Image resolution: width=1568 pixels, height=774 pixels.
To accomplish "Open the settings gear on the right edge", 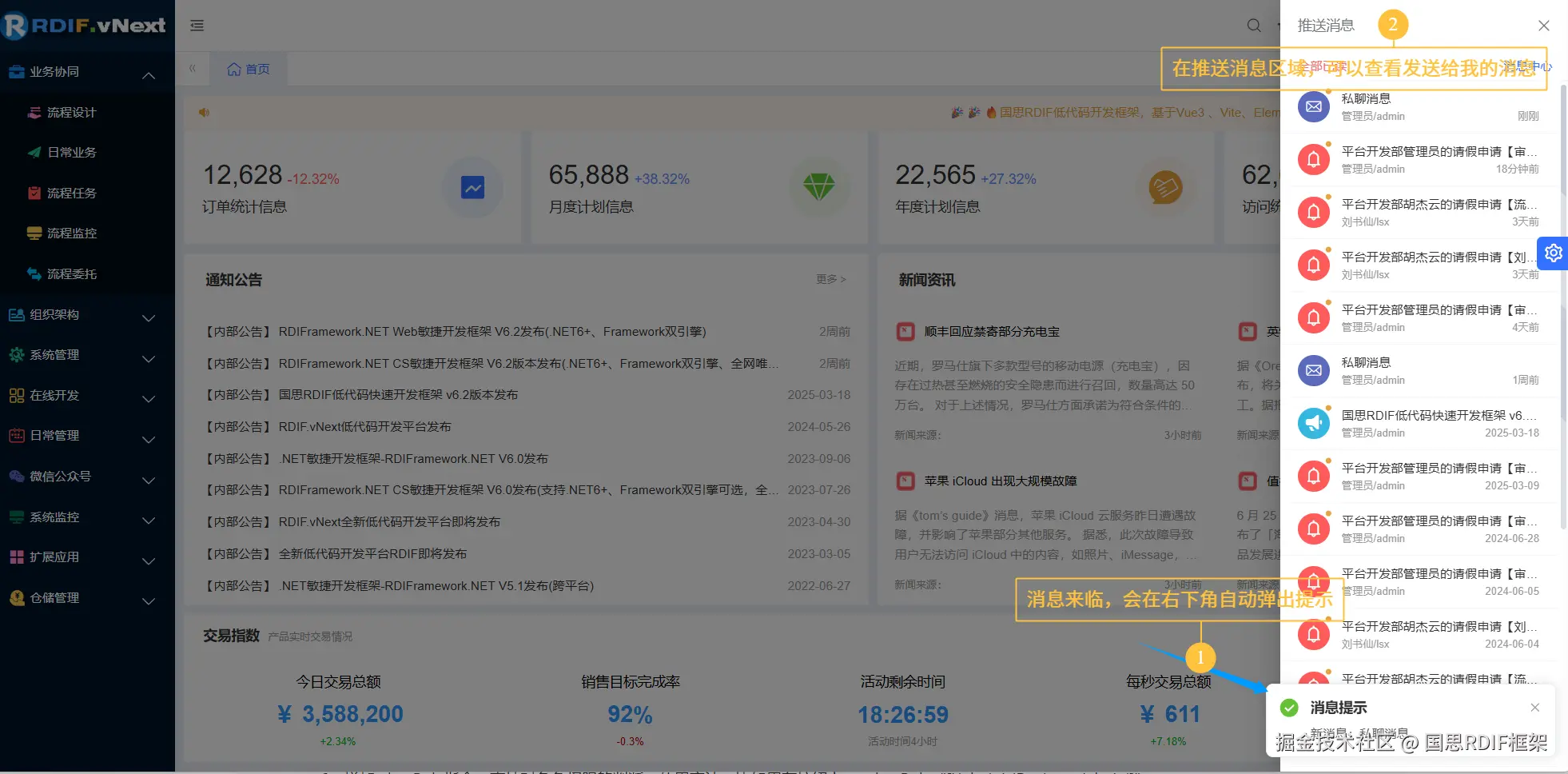I will pyautogui.click(x=1553, y=253).
